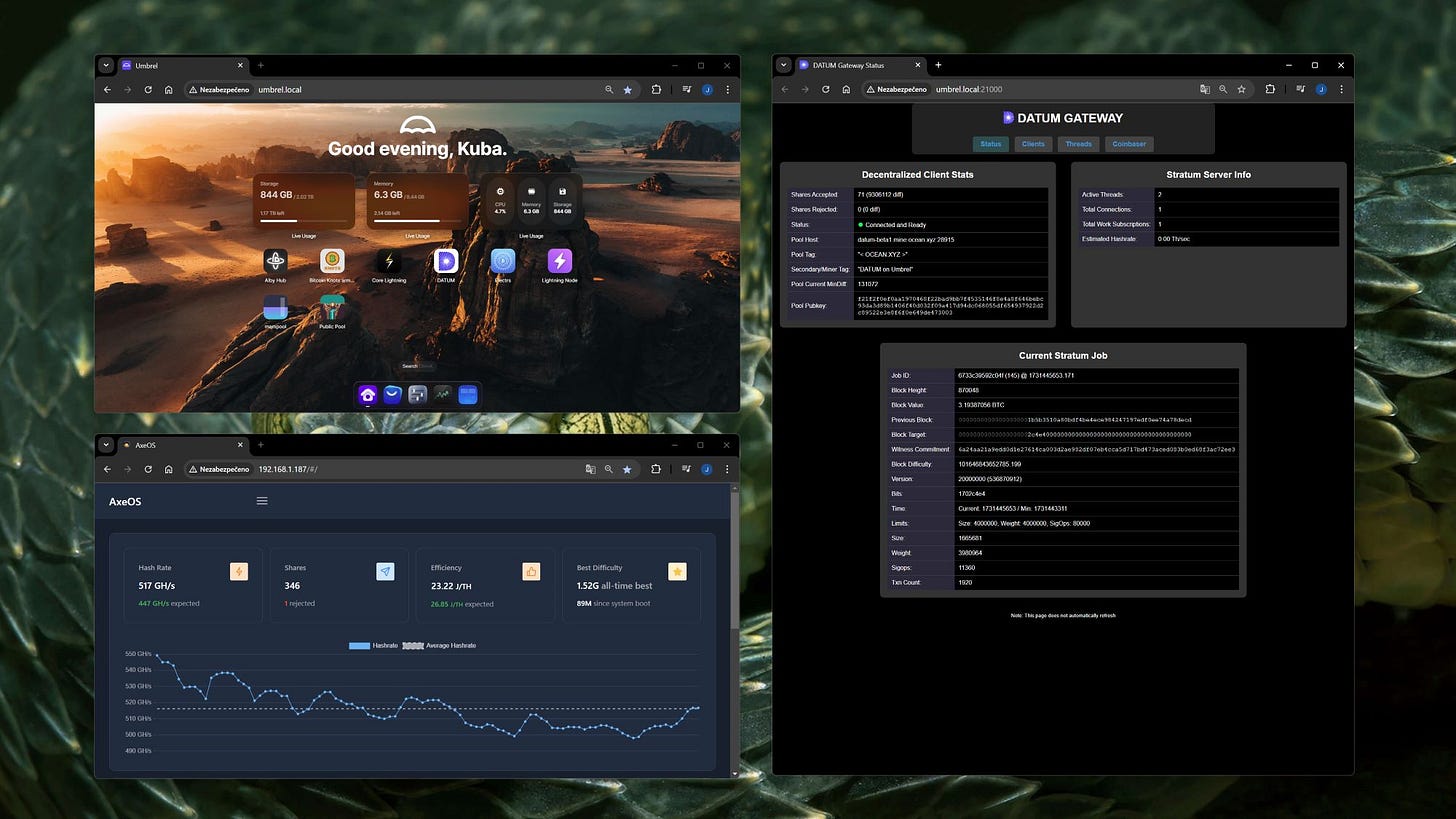Click the Efficiency thumbs-up icon
The width and height of the screenshot is (1456, 819).
click(x=531, y=571)
